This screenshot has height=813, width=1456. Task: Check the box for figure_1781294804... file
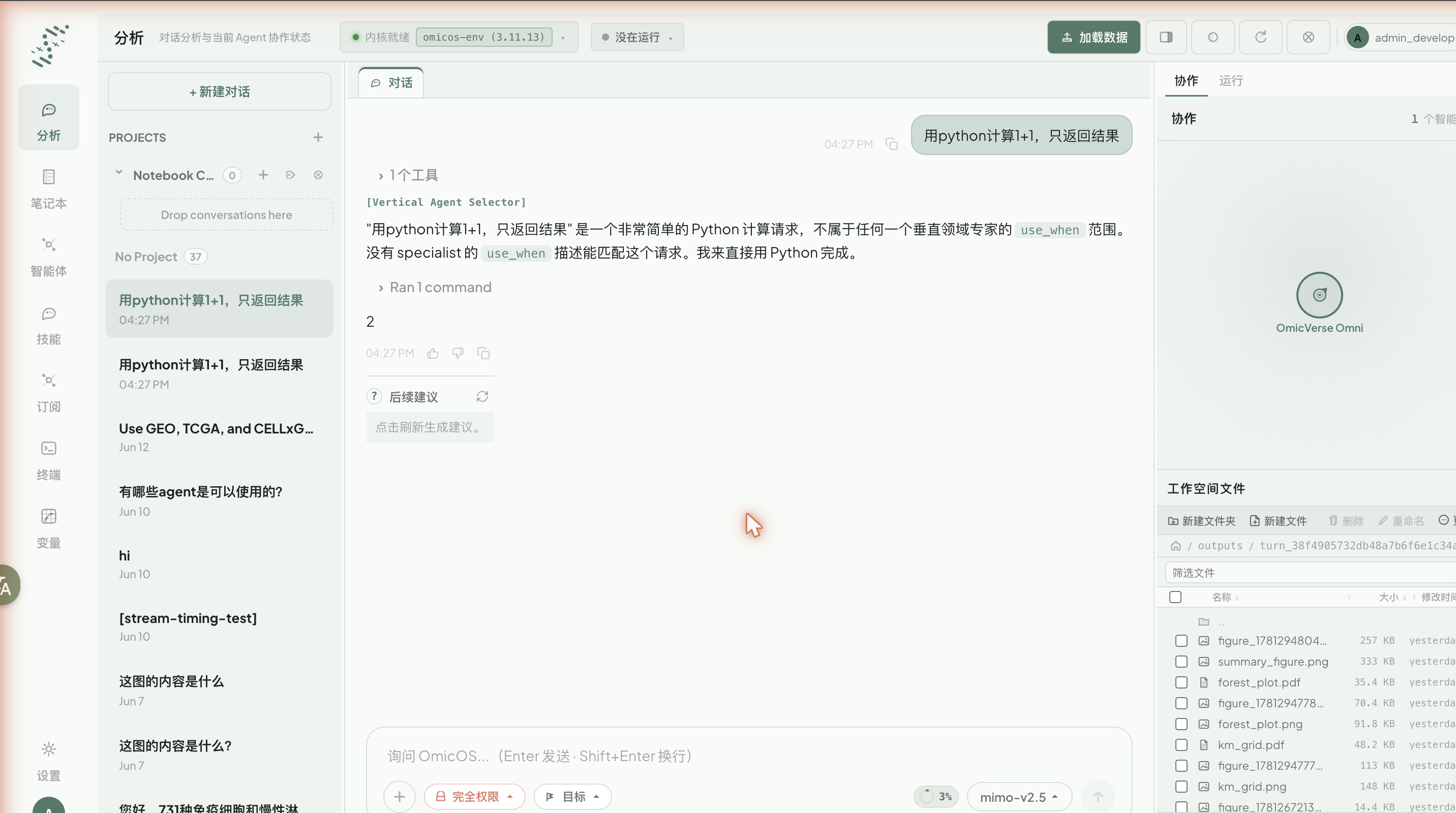pos(1181,641)
